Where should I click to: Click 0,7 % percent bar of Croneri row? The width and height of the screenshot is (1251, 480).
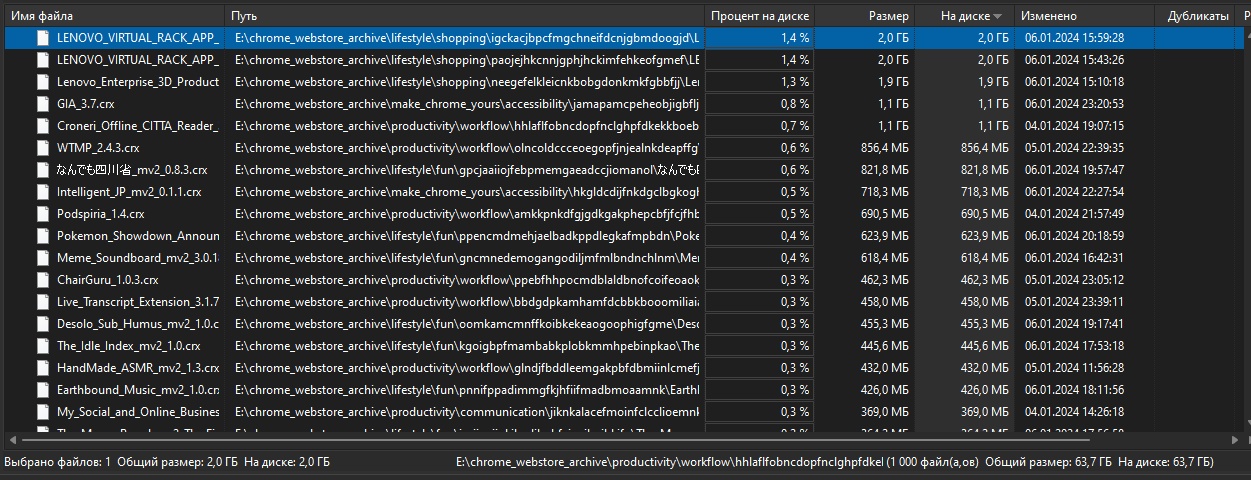(760, 126)
